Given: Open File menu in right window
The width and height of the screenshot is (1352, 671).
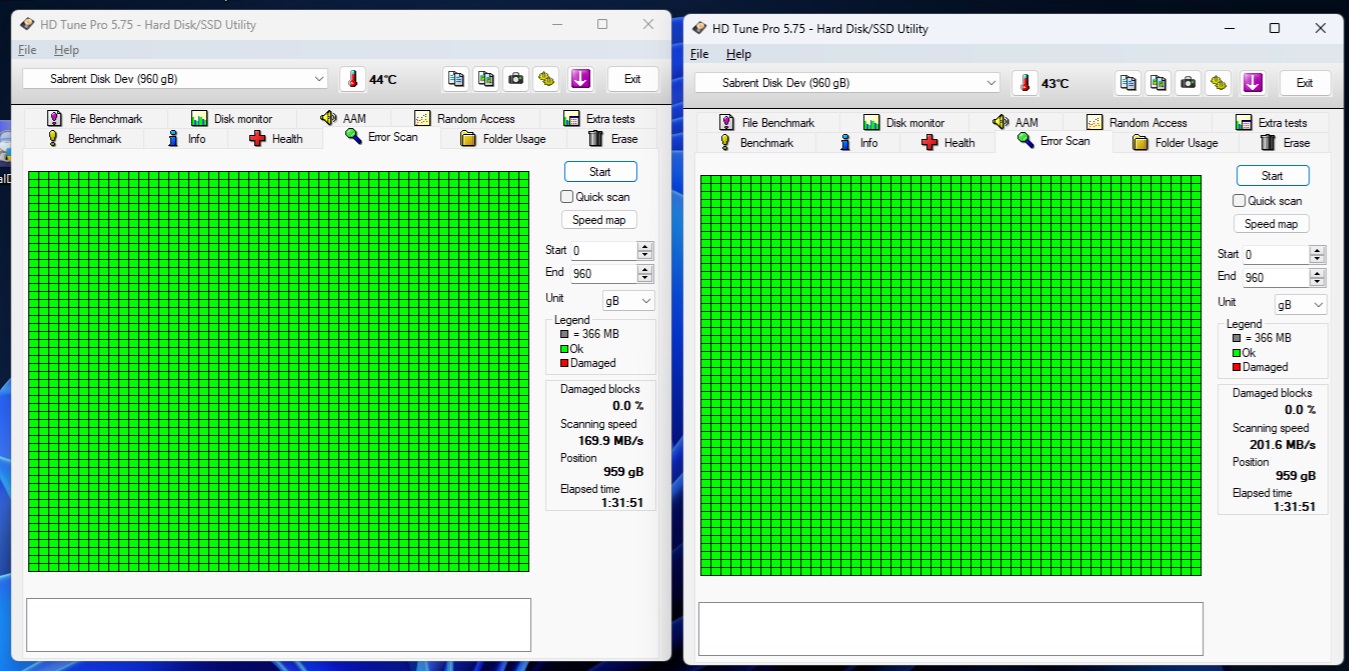Looking at the screenshot, I should (x=699, y=54).
